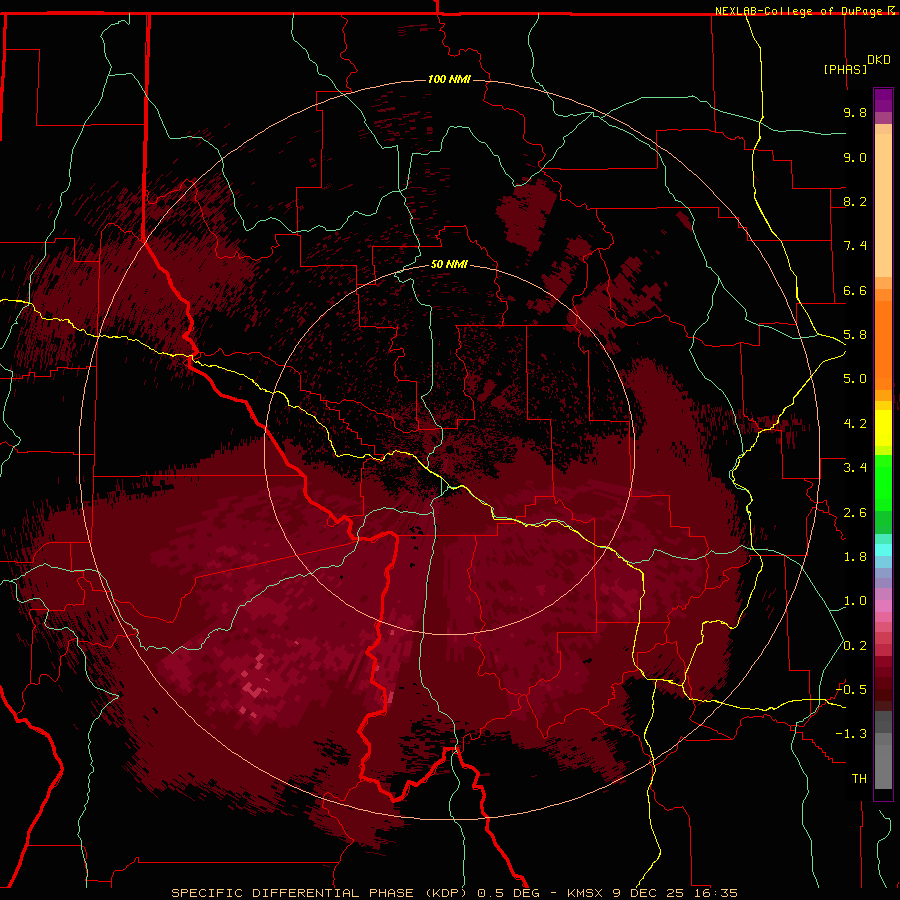This screenshot has height=900, width=900.
Task: Click the 9 DEC 25 16:35 timestamp
Action: pos(675,893)
